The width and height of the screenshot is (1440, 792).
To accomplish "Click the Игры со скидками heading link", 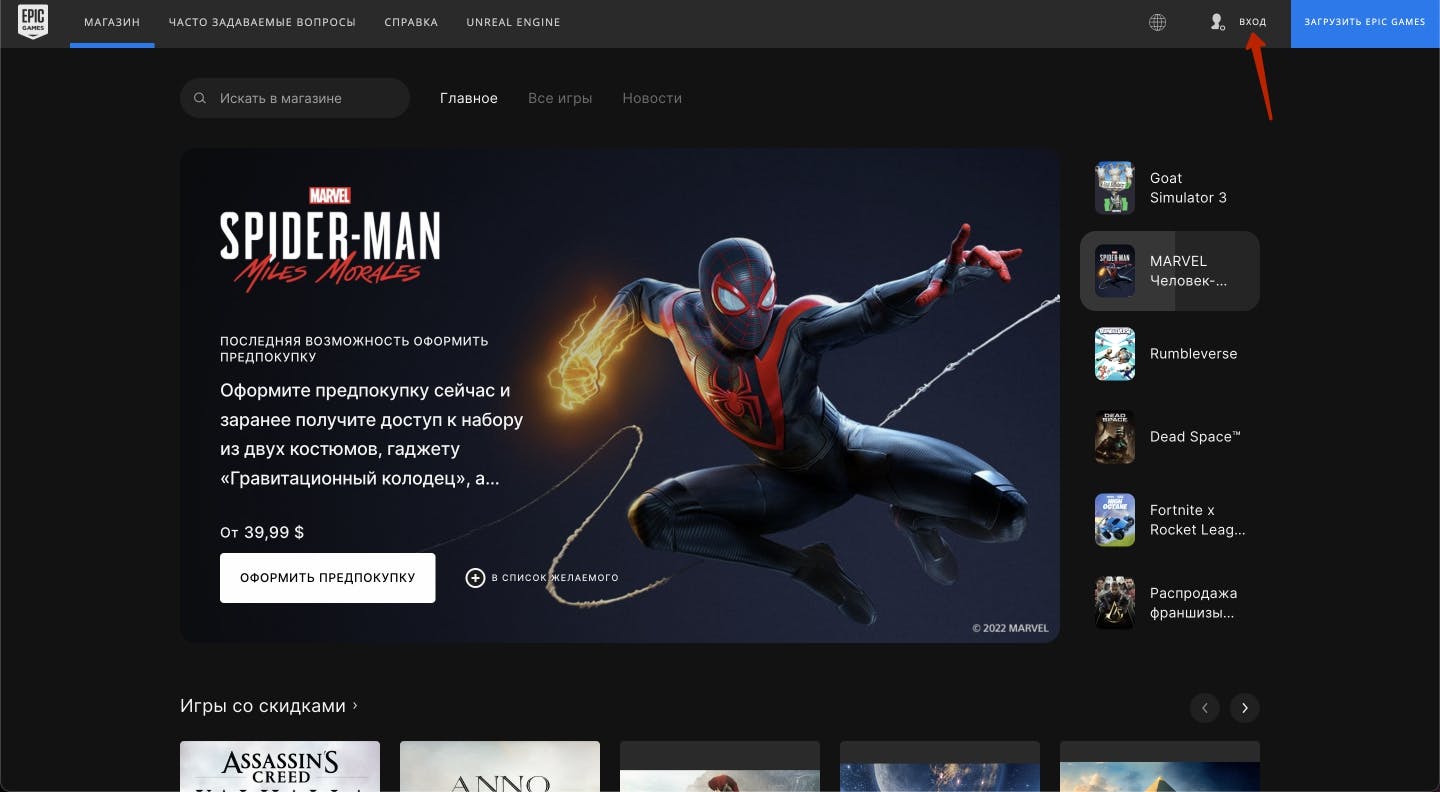I will click(263, 706).
